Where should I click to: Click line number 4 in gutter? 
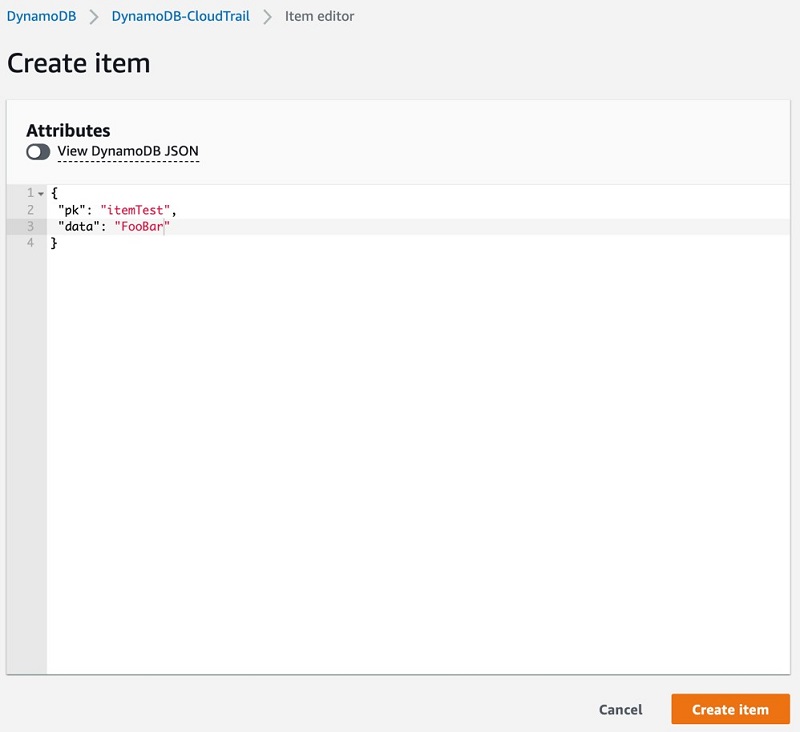pos(30,243)
